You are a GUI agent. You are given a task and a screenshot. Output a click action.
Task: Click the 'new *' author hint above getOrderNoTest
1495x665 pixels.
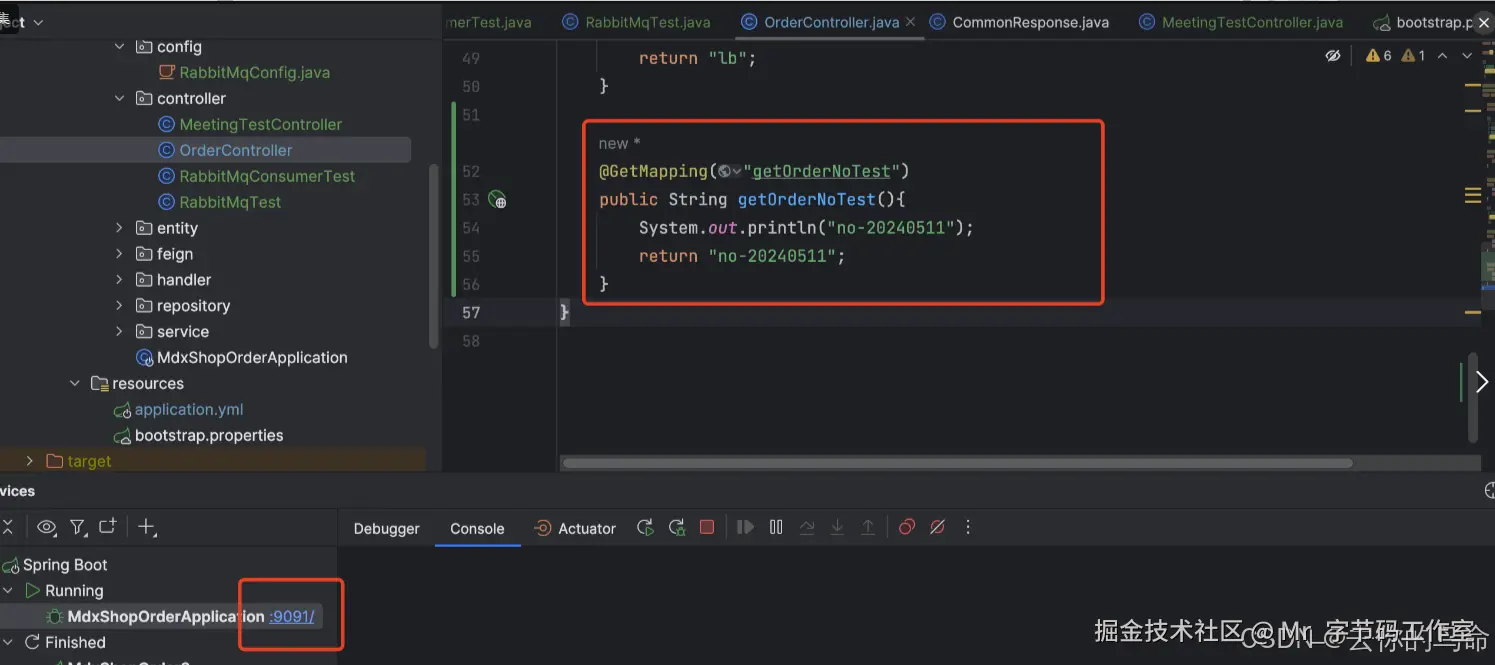click(x=619, y=143)
